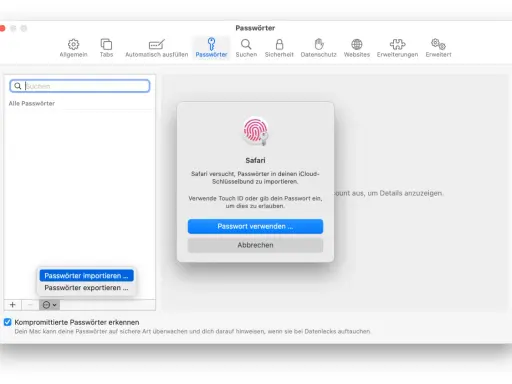This screenshot has height=384, width=512.
Task: Open the Sicherheit lock pane
Action: click(279, 48)
